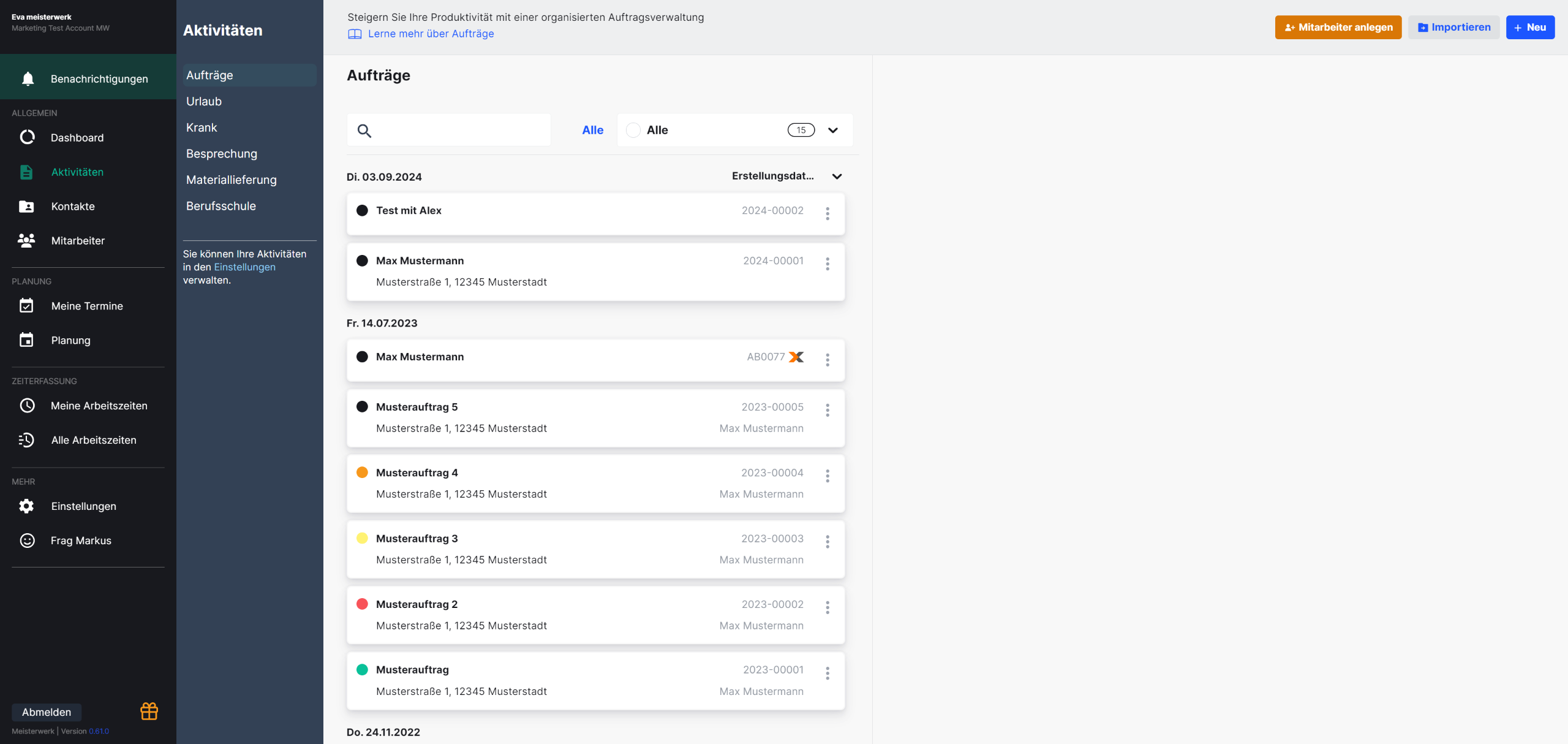Screen dimensions: 1568x744
Task: Open the Lerne mehr über Aufträge link
Action: [431, 34]
